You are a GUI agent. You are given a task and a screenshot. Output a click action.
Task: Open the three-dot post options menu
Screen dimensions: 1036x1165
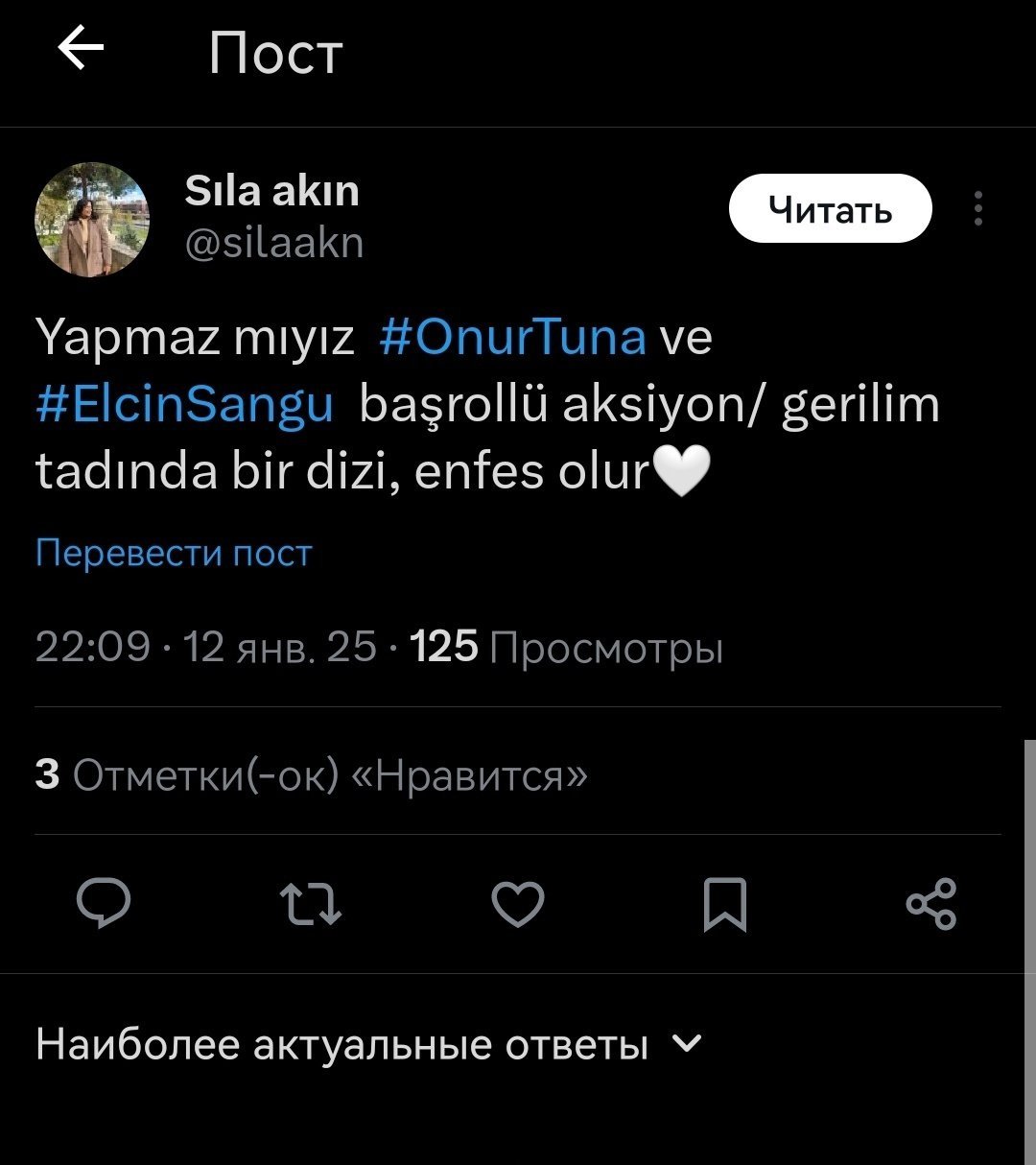(x=977, y=208)
